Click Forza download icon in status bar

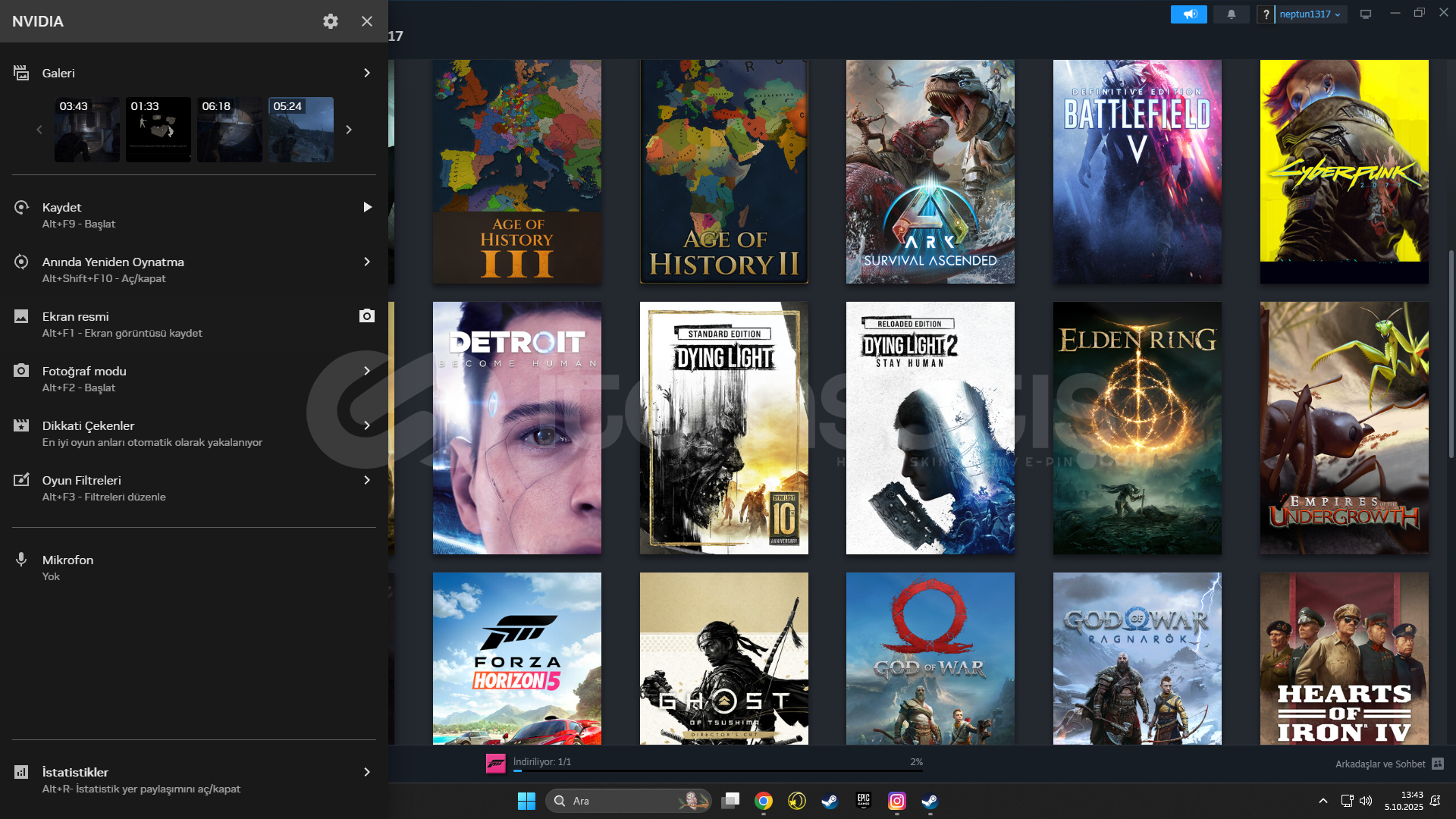pos(496,764)
